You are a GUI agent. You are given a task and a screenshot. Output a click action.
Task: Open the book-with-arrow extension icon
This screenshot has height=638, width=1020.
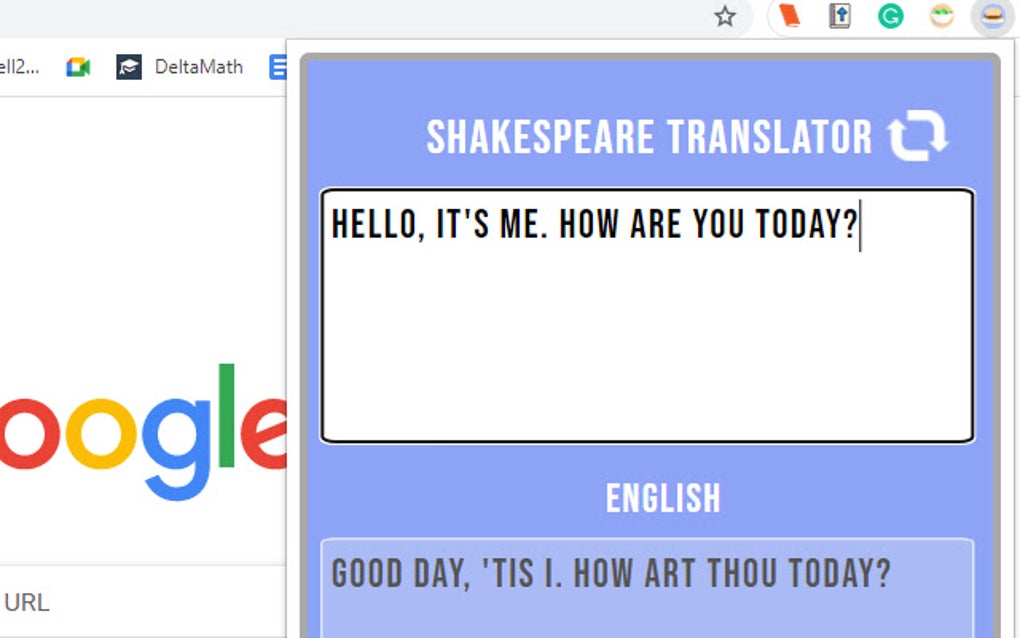839,16
